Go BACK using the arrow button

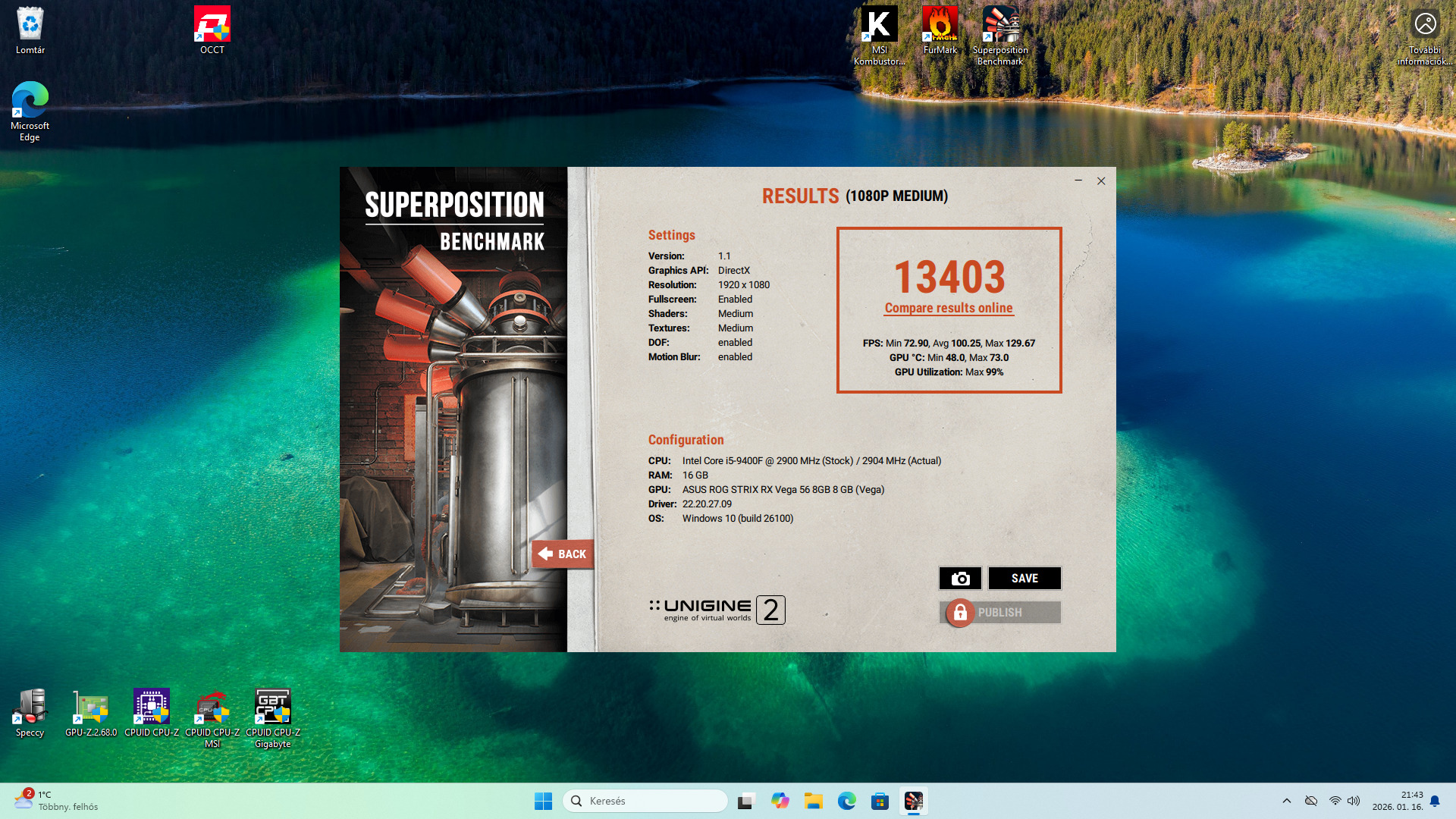(x=563, y=554)
